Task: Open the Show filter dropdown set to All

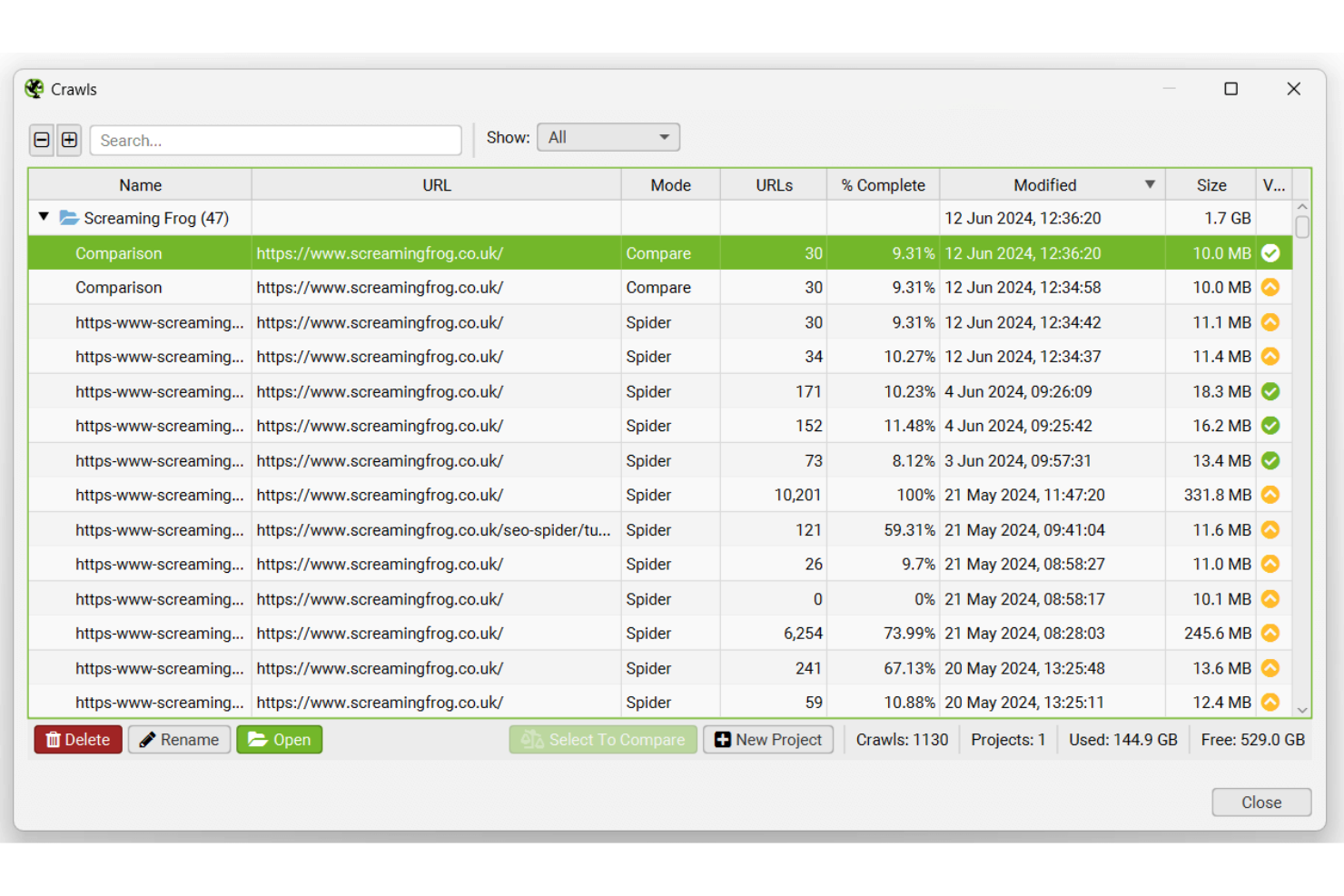Action: [x=608, y=137]
